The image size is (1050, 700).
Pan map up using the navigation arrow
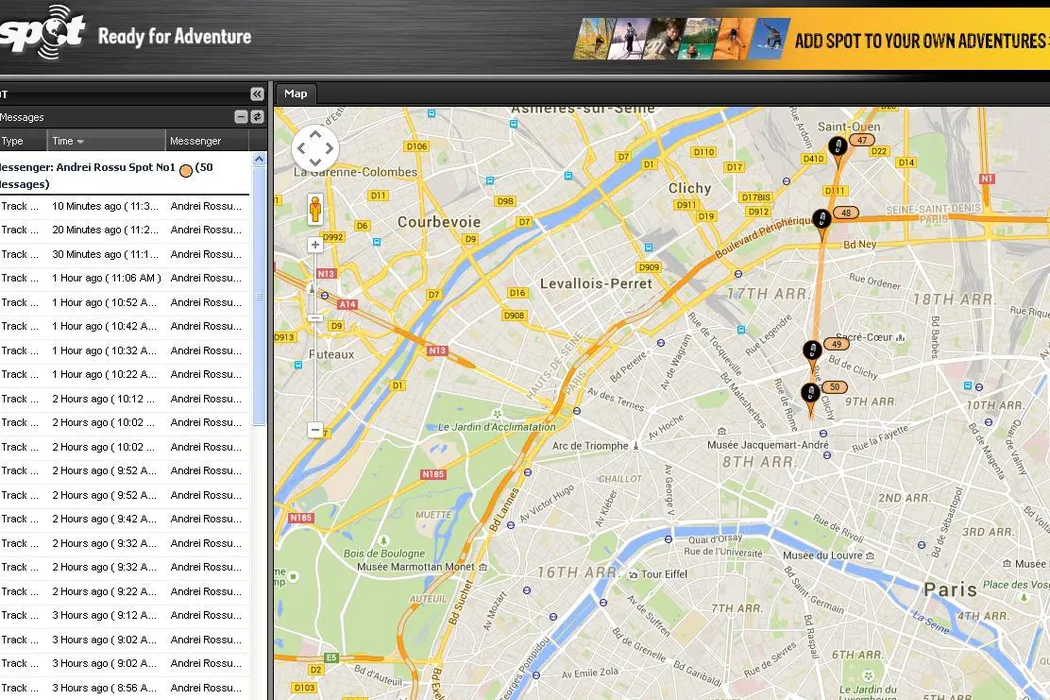(315, 134)
